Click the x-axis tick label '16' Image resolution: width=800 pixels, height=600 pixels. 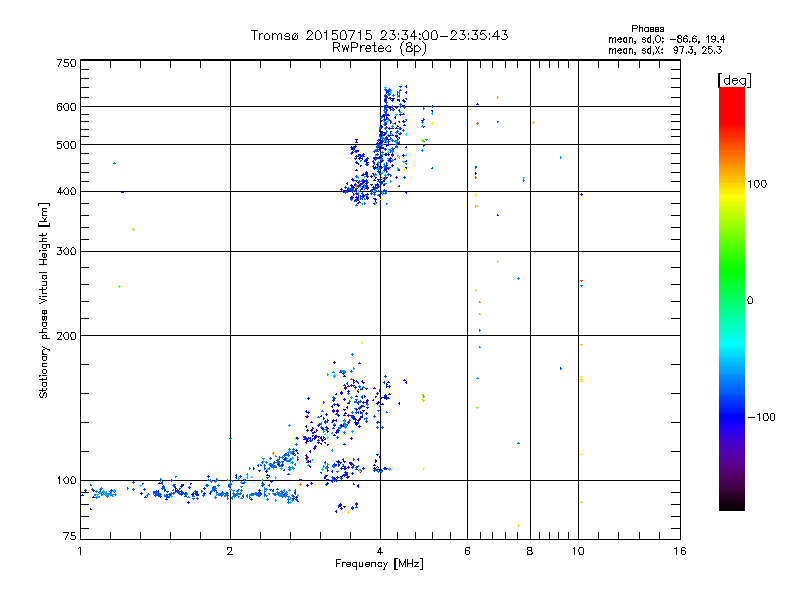(x=680, y=551)
